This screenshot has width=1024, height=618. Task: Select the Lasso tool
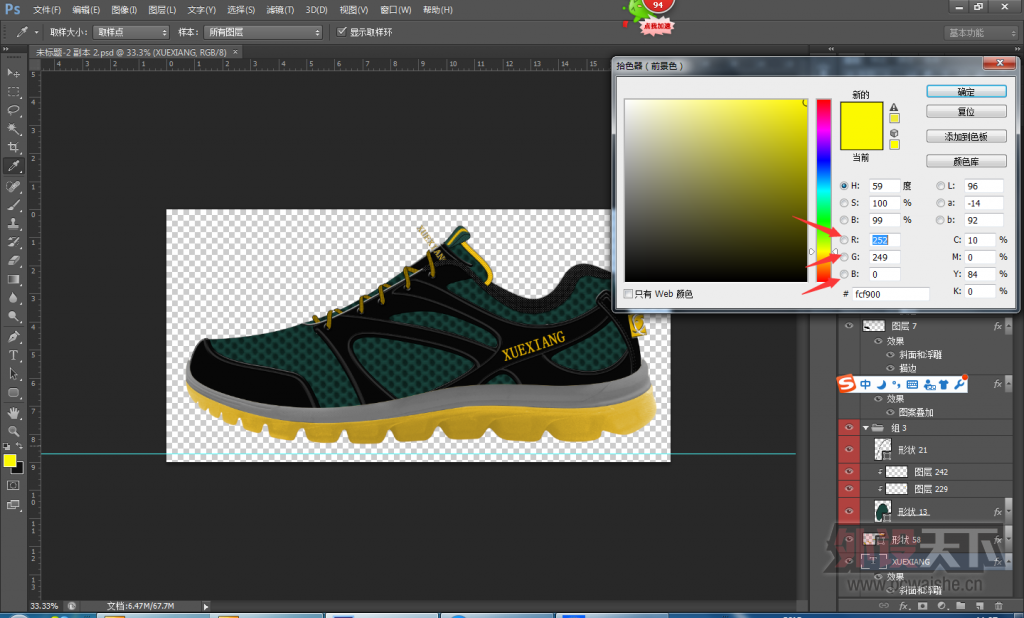(13, 110)
